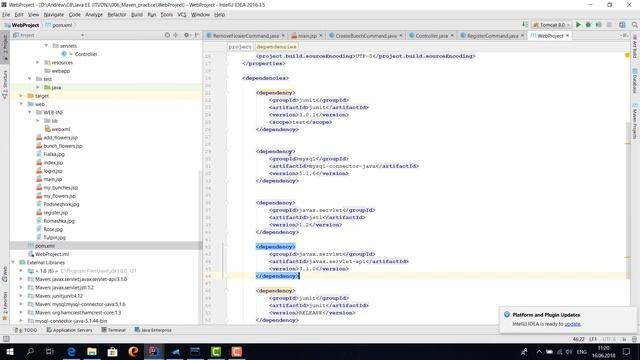640x360 pixels.
Task: Click Scroll from Source target icon
Action: pyautogui.click(x=167, y=36)
